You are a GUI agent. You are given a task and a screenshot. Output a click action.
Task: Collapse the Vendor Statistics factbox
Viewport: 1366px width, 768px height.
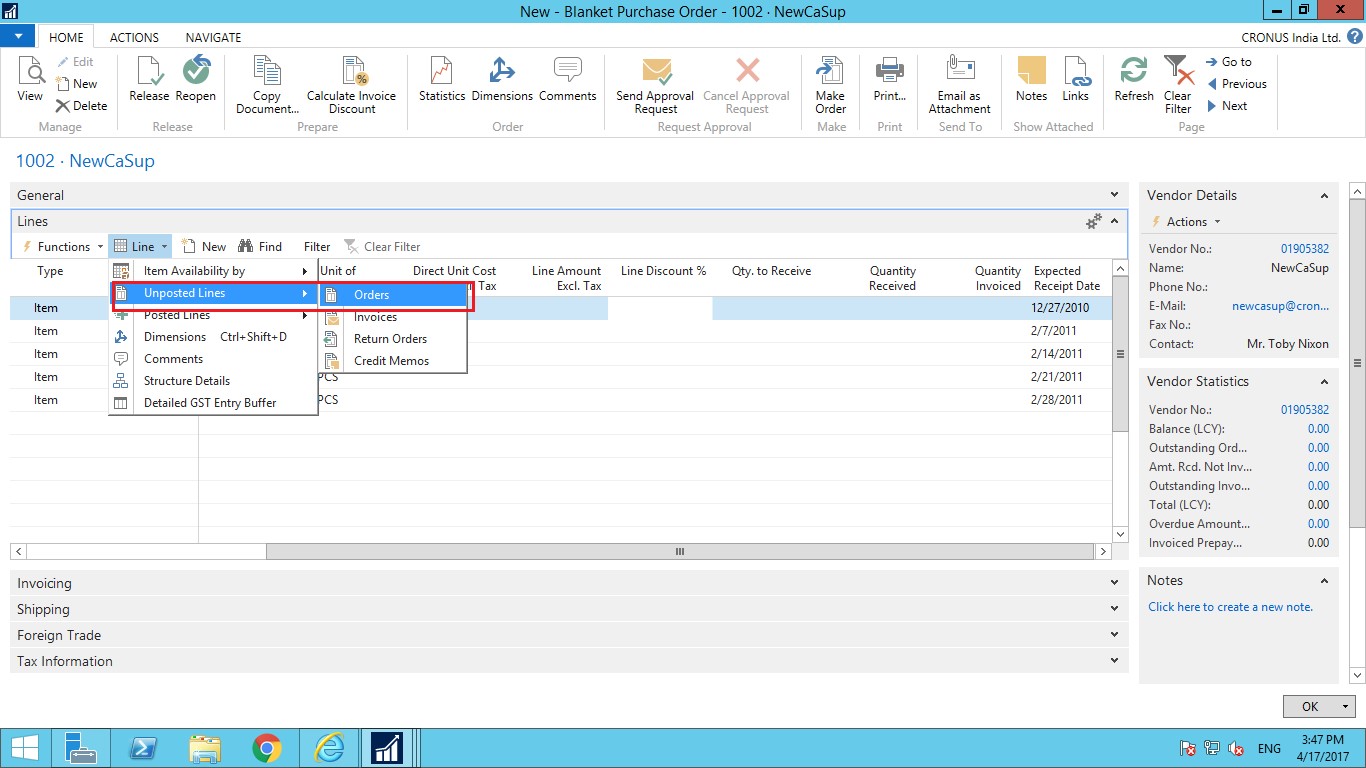click(1324, 382)
